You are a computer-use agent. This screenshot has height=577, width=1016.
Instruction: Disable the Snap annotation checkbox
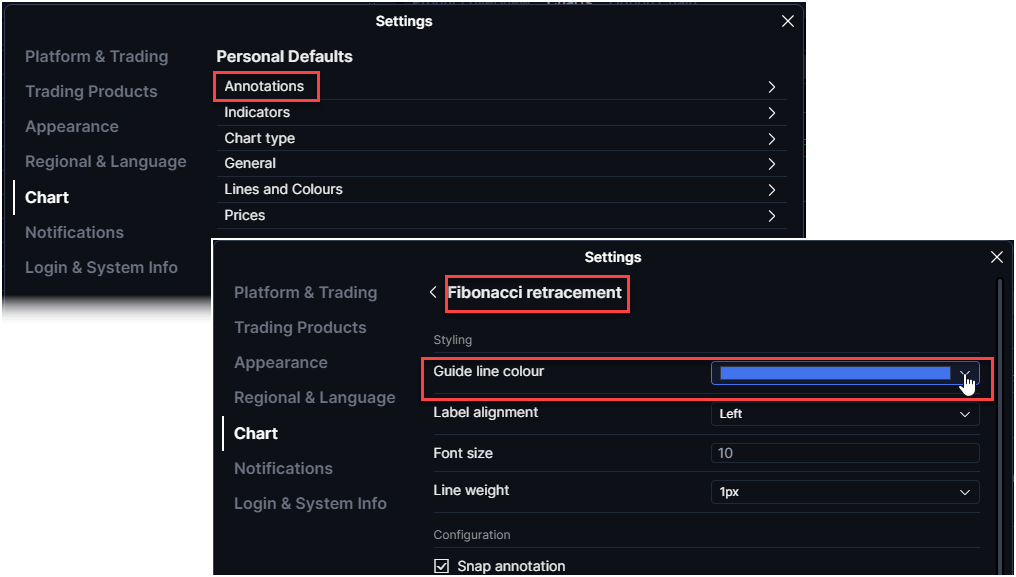pos(441,565)
